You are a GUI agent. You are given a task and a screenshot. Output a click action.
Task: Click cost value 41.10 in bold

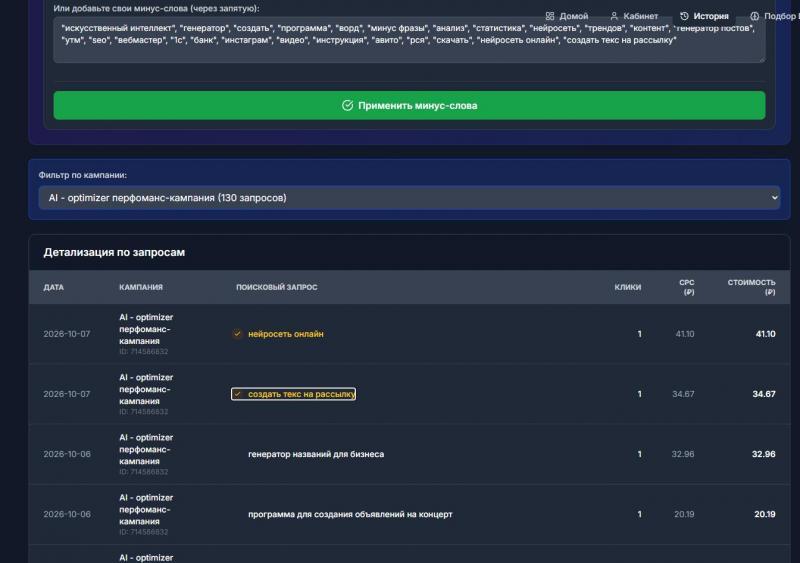[765, 334]
